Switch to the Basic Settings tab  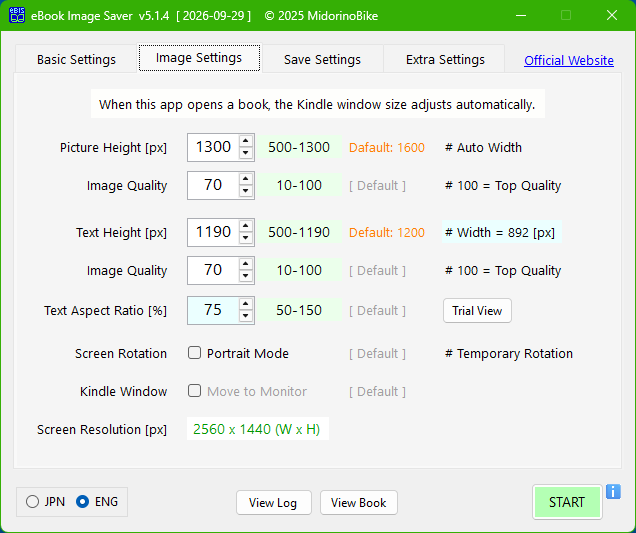click(x=76, y=60)
